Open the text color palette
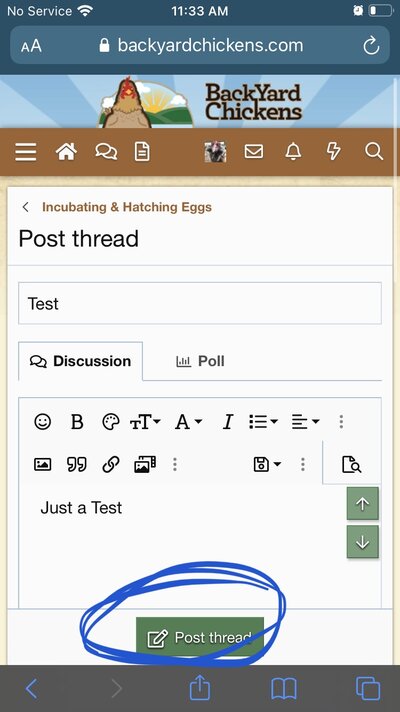Viewport: 400px width, 712px height. [x=111, y=422]
